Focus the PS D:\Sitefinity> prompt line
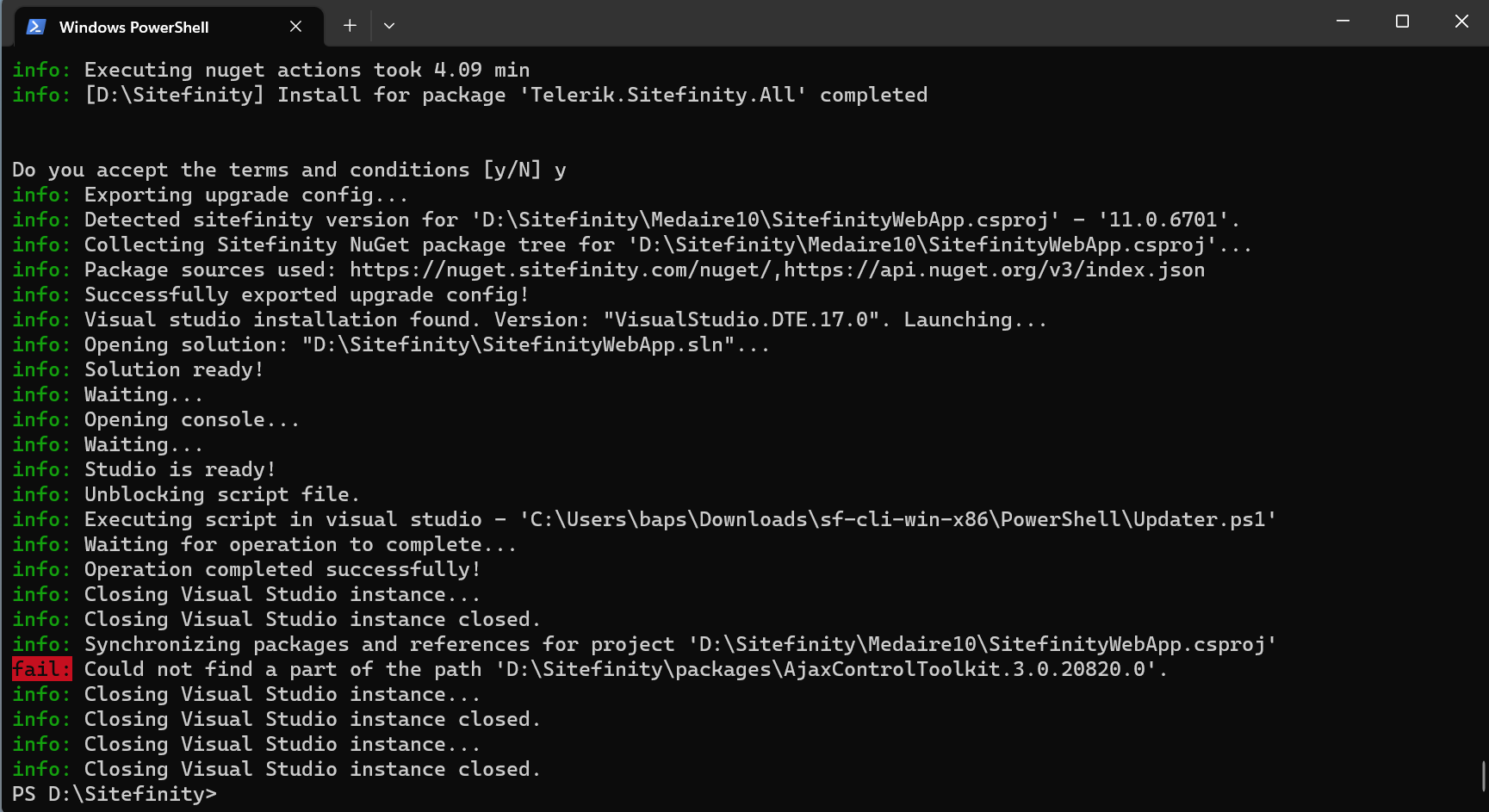Viewport: 1489px width, 812px height. coord(115,794)
